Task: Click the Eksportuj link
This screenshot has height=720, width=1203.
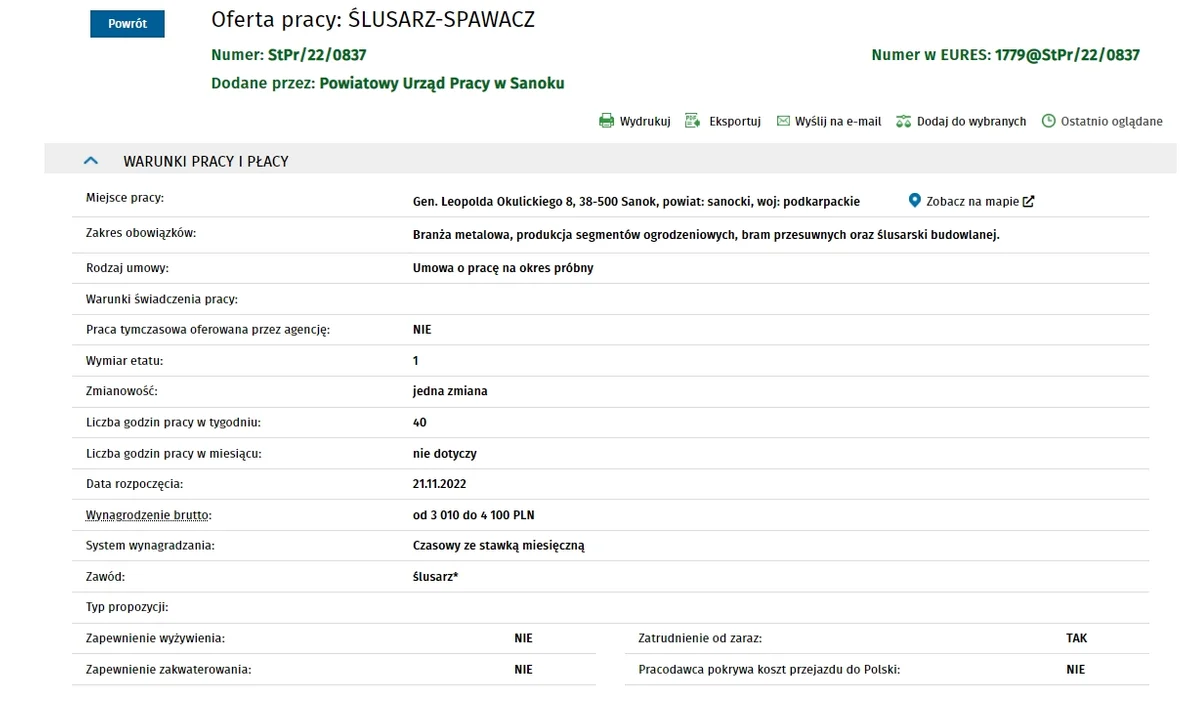Action: (735, 121)
